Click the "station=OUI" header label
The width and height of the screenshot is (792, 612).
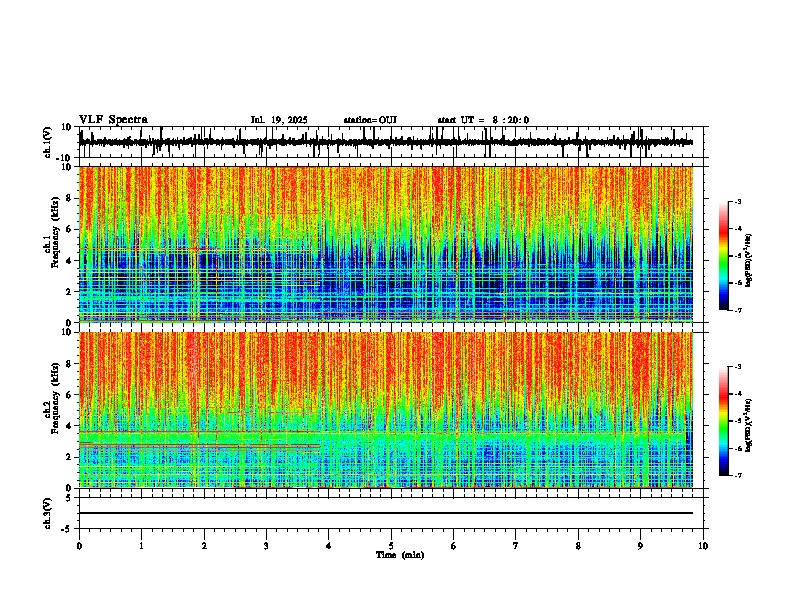(370, 120)
